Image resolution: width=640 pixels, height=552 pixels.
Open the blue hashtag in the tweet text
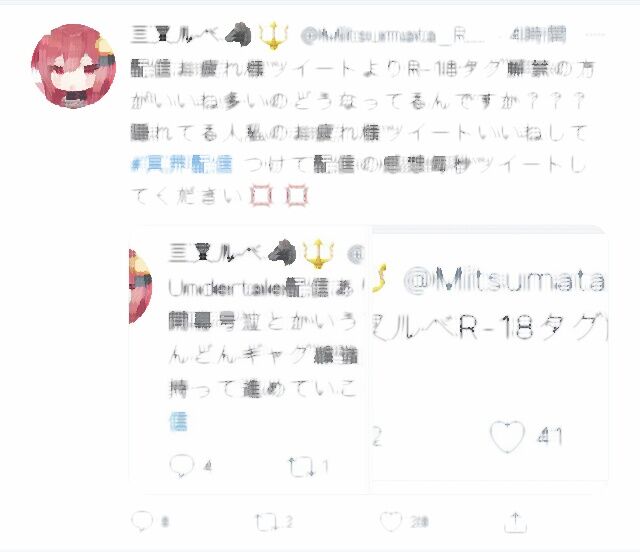click(x=182, y=165)
